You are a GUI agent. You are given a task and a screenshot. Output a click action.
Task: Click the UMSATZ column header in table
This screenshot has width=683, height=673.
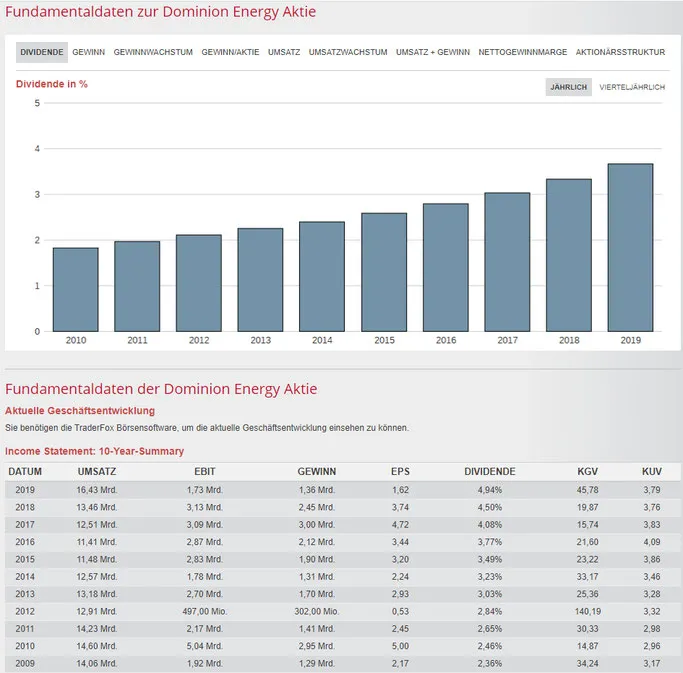click(x=97, y=471)
